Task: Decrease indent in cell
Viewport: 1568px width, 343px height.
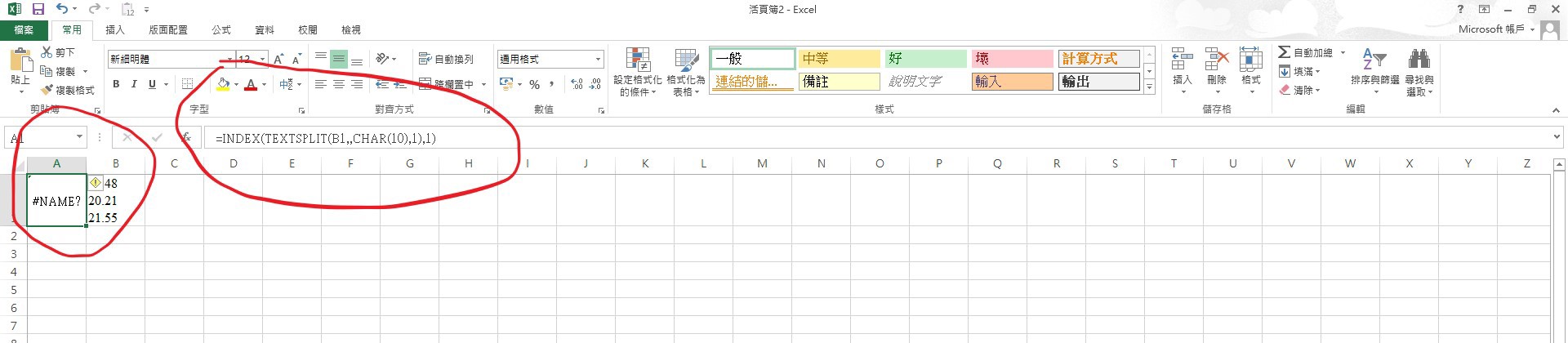Action: (381, 84)
